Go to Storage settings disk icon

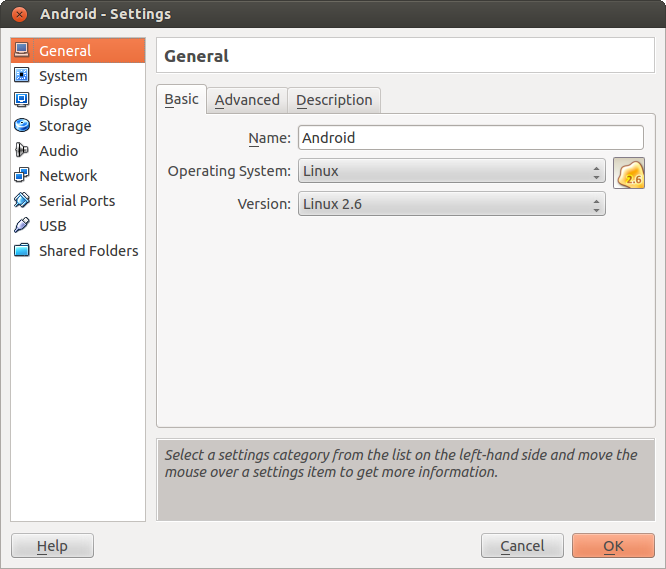coord(21,126)
